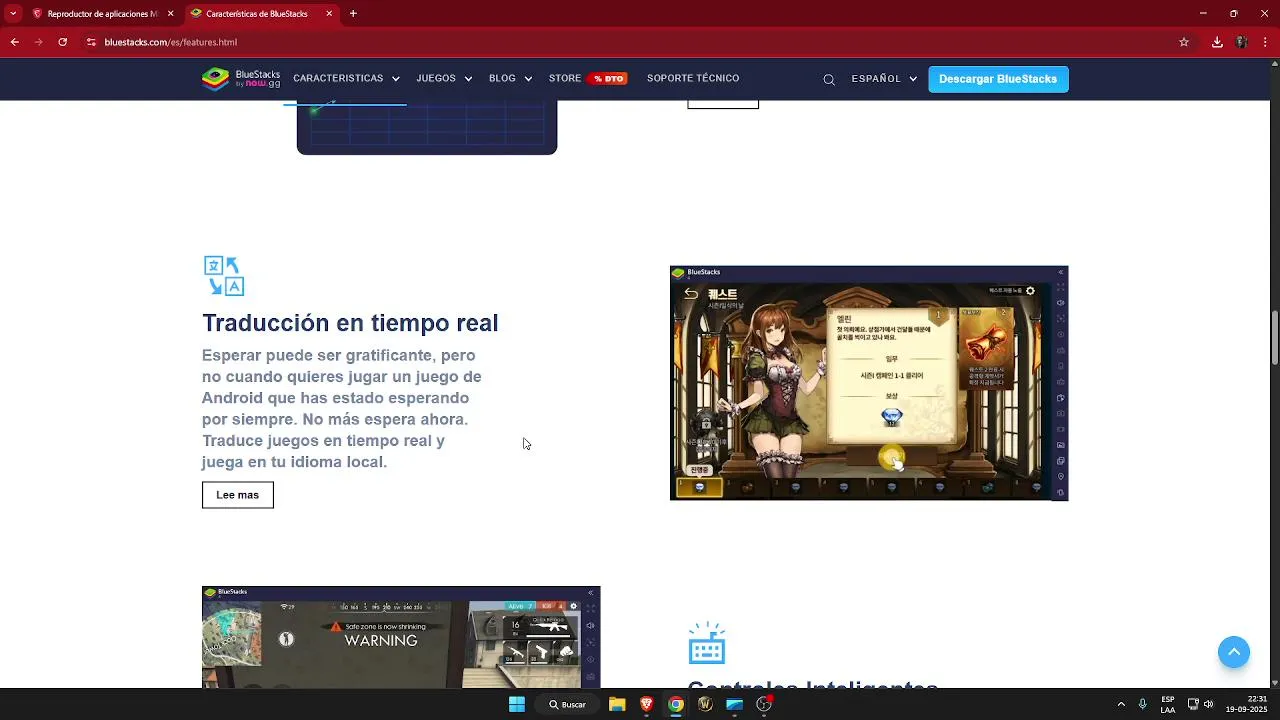Click the site information icon in address bar

click(91, 42)
